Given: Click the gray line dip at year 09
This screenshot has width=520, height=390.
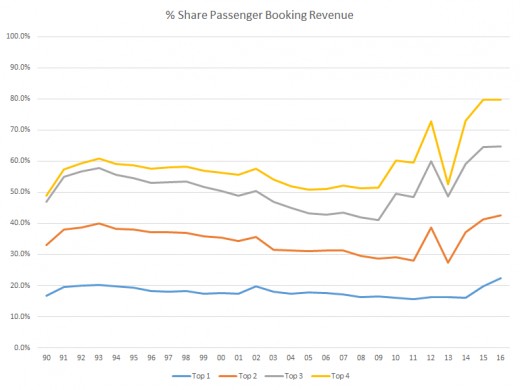Looking at the screenshot, I should coord(378,220).
